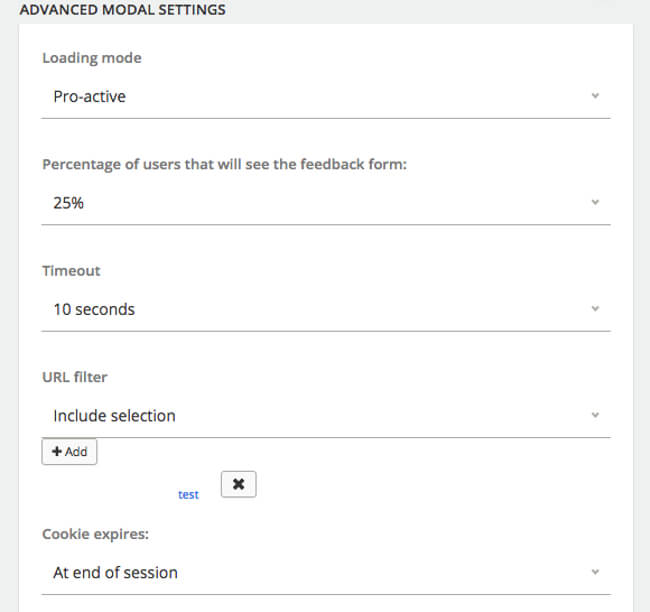Open the At end of session dropdown

pyautogui.click(x=320, y=573)
